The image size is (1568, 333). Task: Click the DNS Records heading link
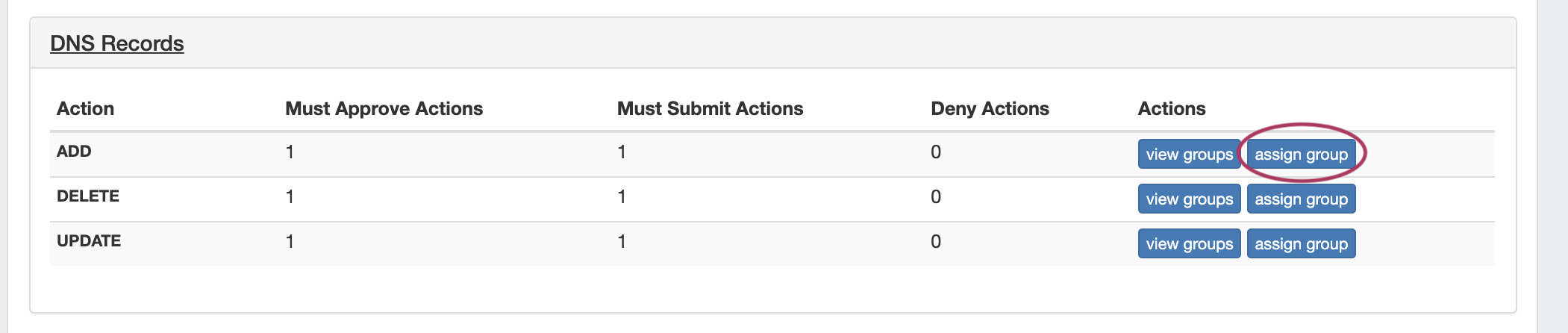117,44
